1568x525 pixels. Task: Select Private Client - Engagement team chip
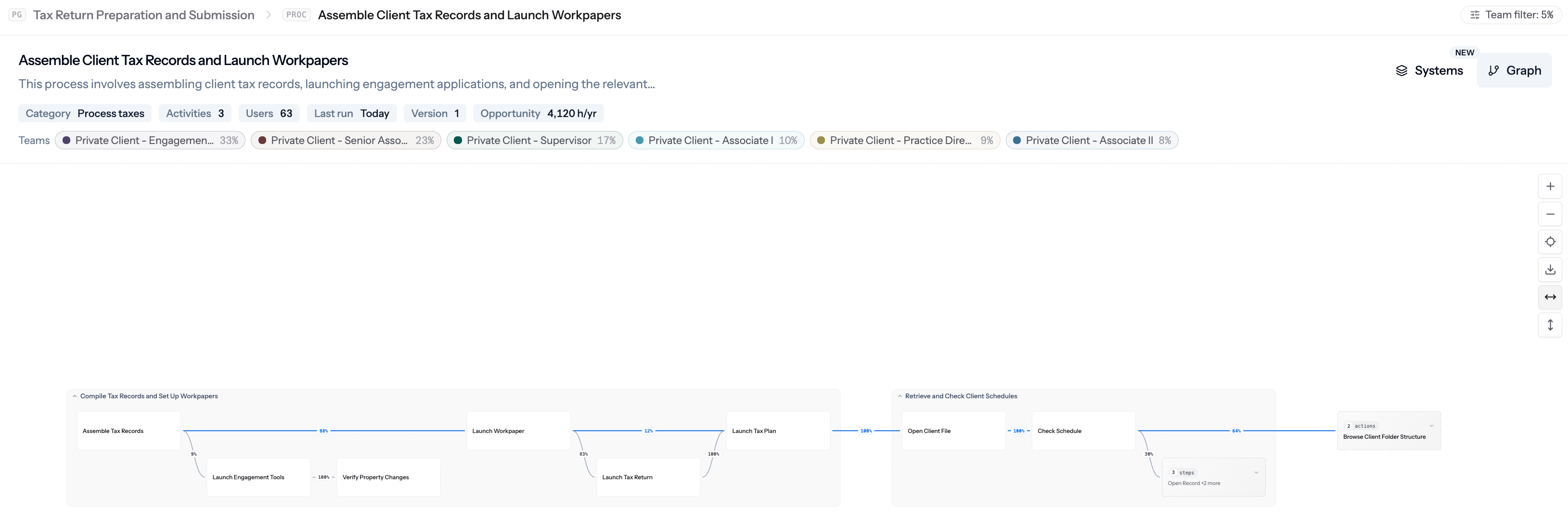coord(150,140)
